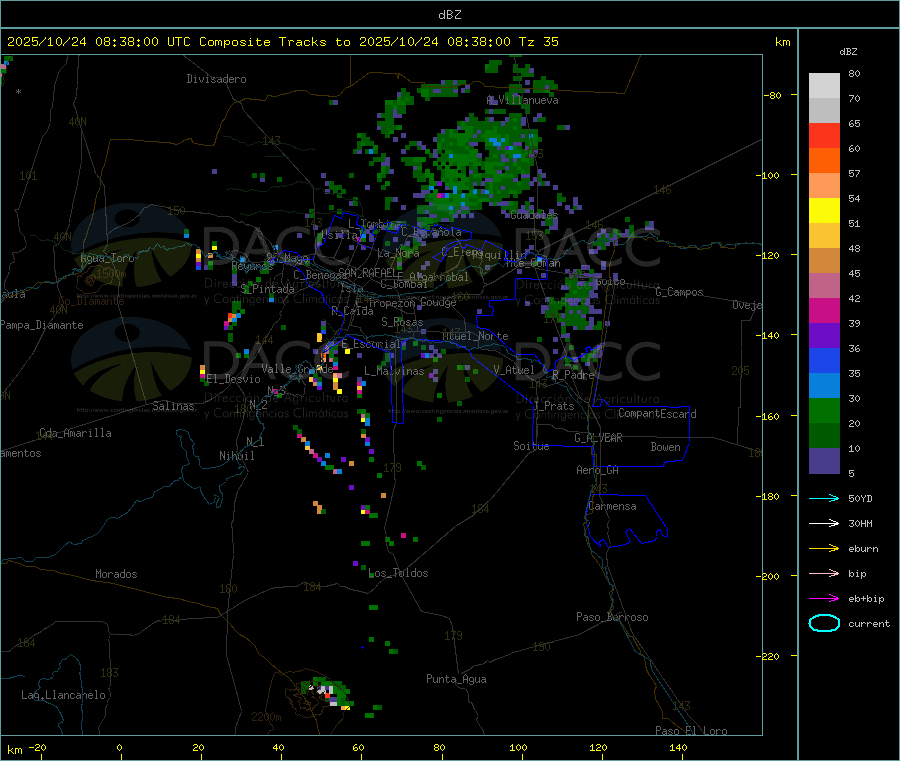Click the intense storm cell near Lag.Llancanelo volcano
The image size is (900, 761).
(x=326, y=692)
